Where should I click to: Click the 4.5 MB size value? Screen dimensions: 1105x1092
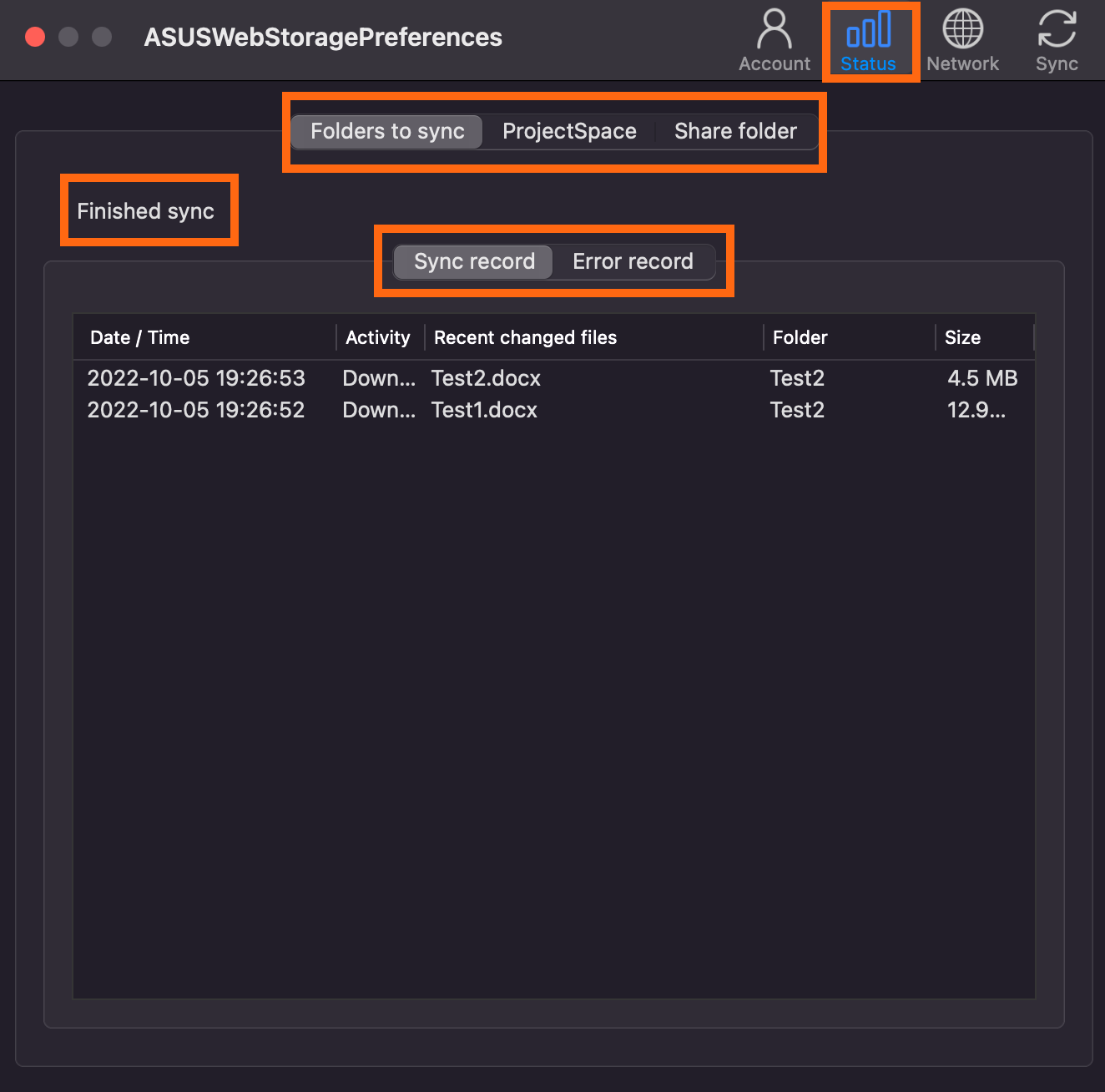(982, 378)
